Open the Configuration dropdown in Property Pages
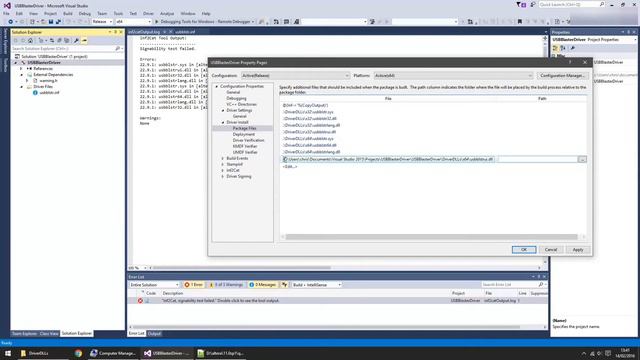640x360 pixels. [x=295, y=76]
